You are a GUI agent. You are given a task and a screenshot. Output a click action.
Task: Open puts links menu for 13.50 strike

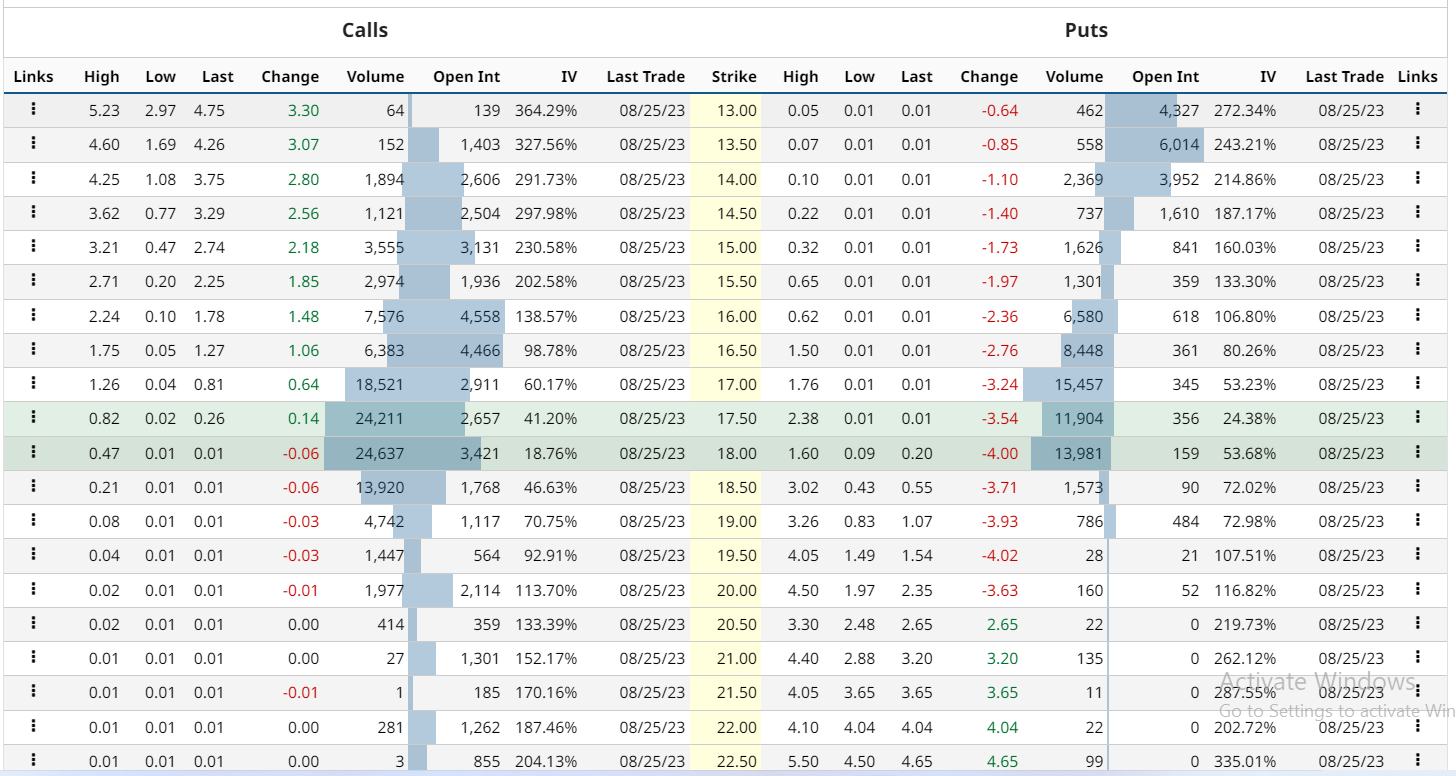pos(1417,143)
